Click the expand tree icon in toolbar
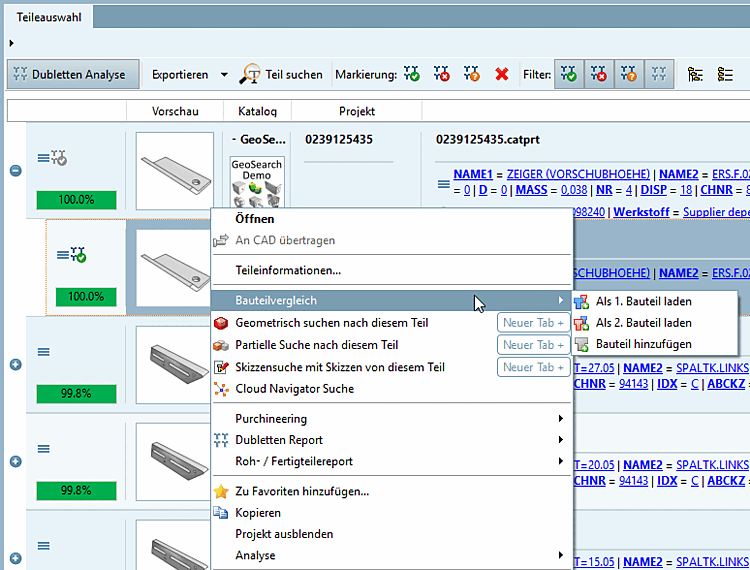The width and height of the screenshot is (750, 570). pyautogui.click(x=696, y=74)
